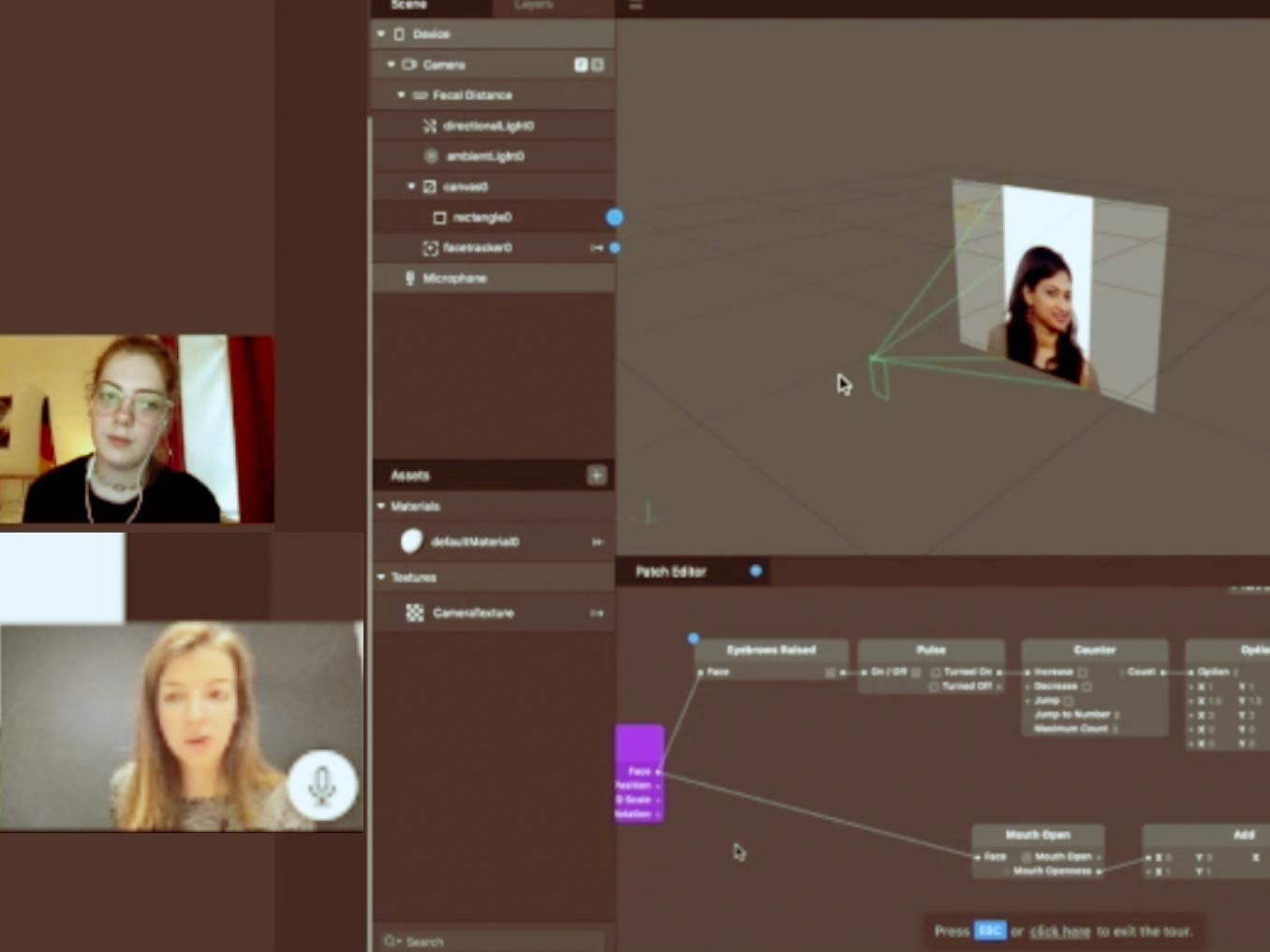Select the Pulse patch header

(x=931, y=650)
